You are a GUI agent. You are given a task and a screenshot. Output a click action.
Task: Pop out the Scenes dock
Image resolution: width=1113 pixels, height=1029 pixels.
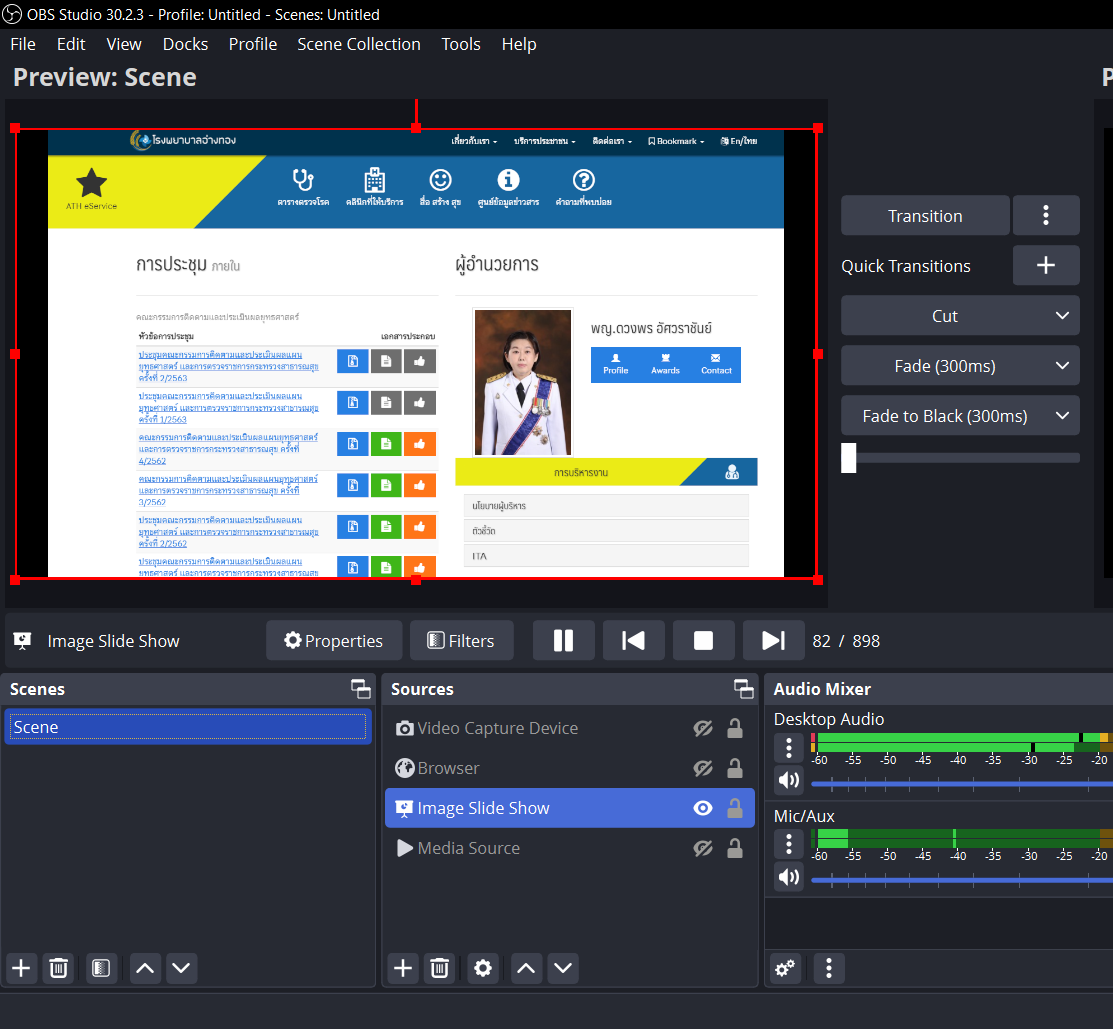point(361,688)
